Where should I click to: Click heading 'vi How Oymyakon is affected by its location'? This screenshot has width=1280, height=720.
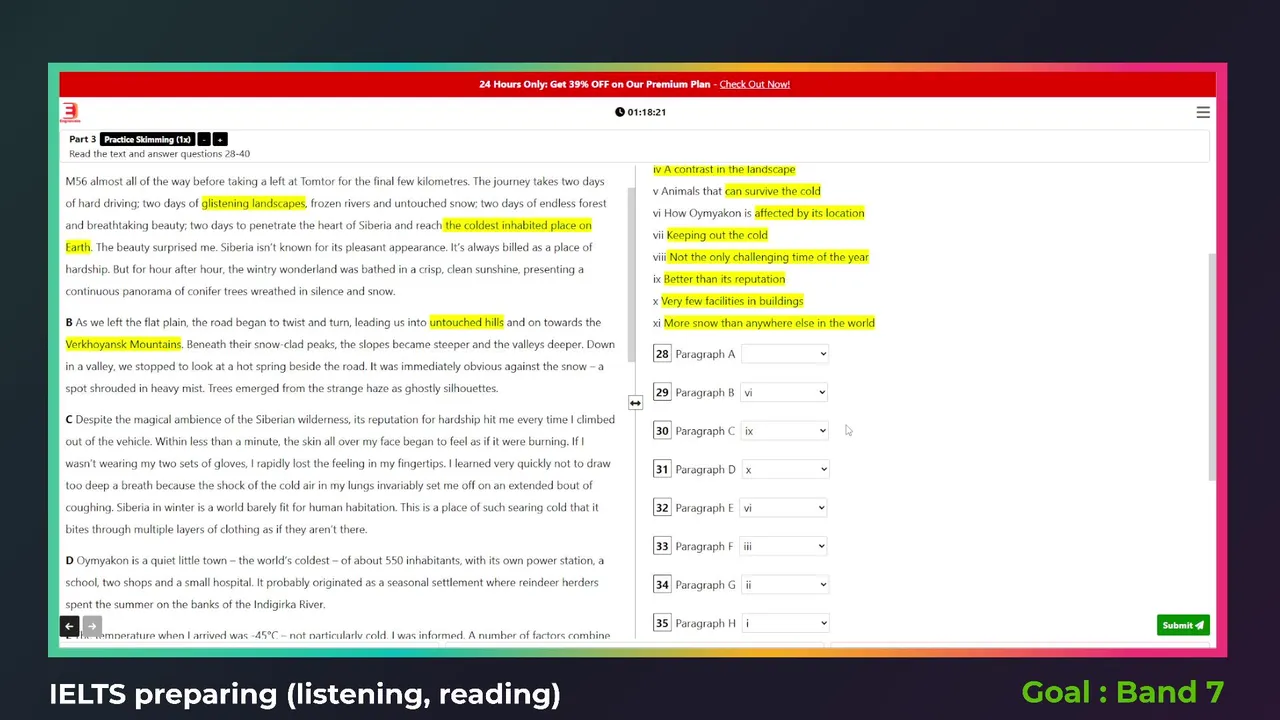click(x=759, y=213)
